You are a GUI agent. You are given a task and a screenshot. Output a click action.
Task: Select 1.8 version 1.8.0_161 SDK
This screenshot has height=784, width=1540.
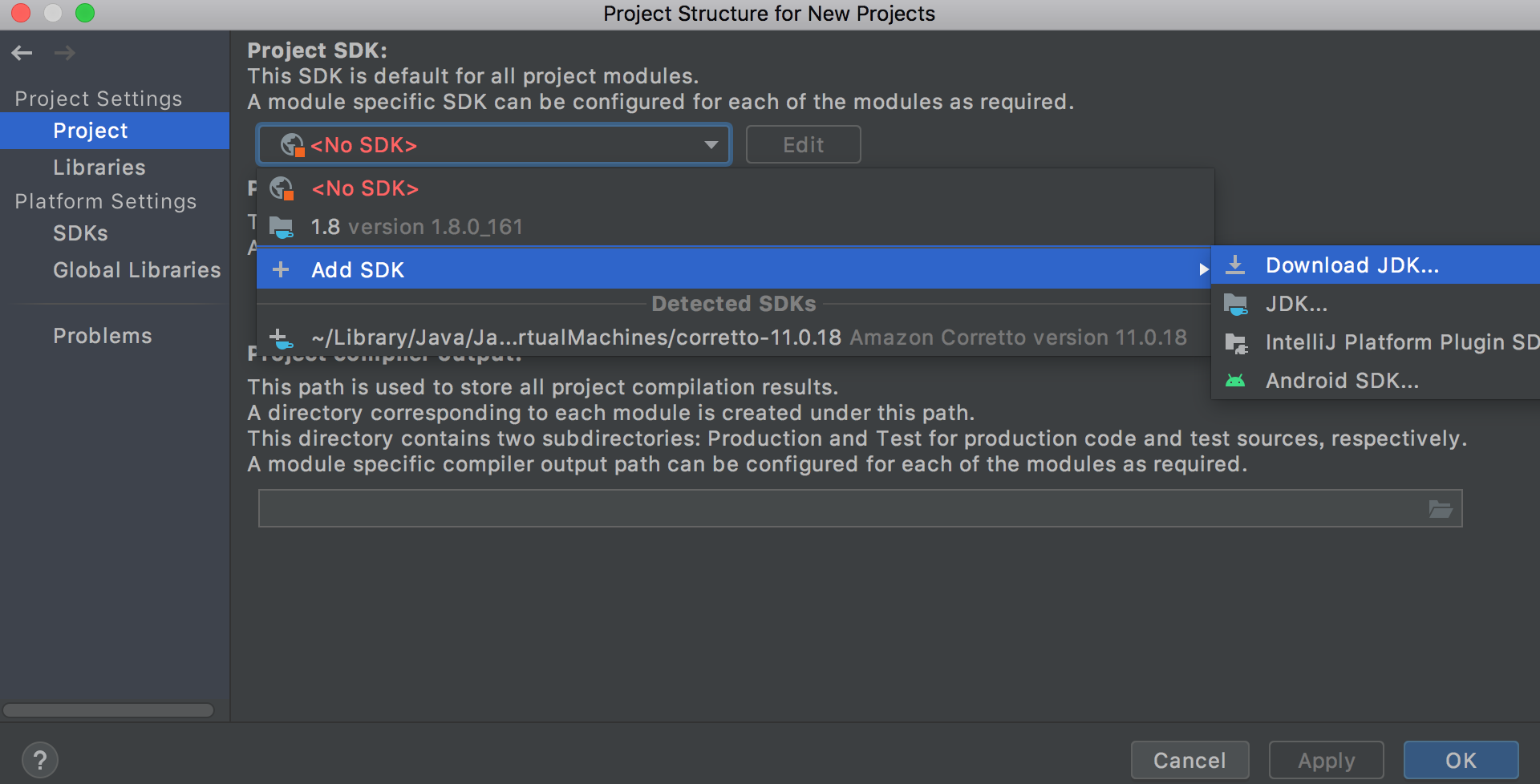(416, 228)
